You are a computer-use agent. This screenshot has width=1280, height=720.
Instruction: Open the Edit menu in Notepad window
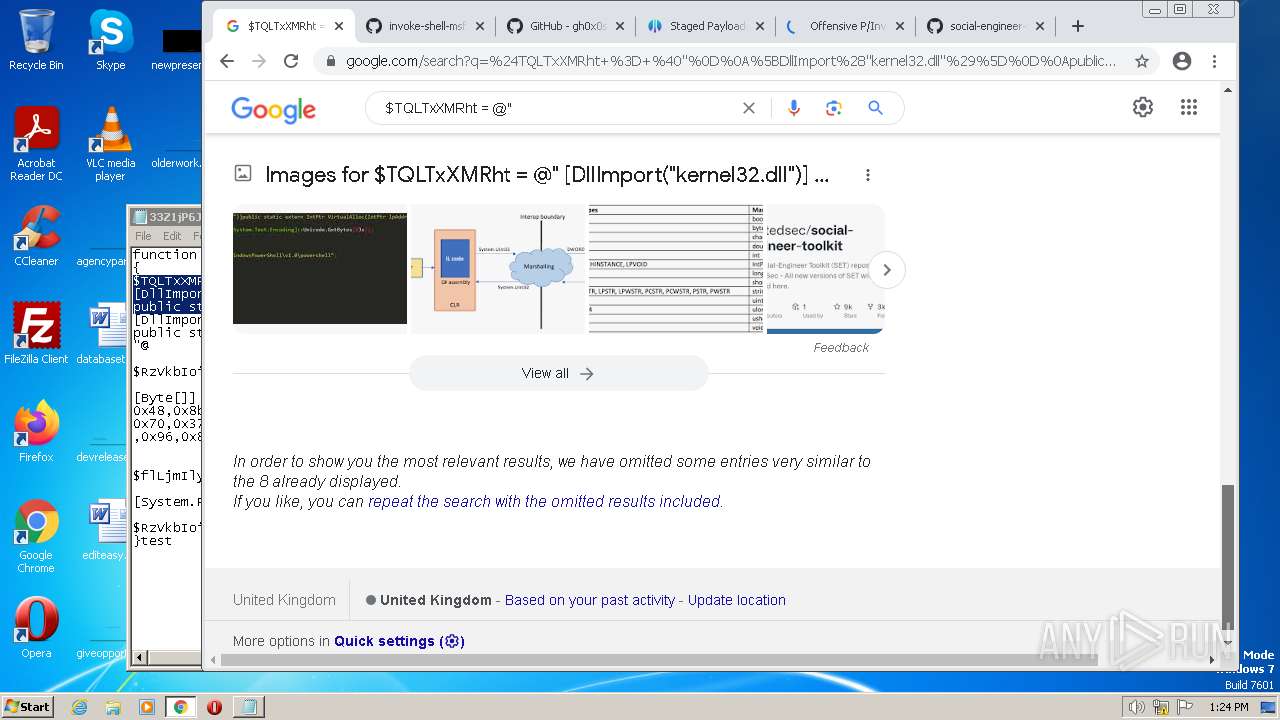pyautogui.click(x=172, y=236)
